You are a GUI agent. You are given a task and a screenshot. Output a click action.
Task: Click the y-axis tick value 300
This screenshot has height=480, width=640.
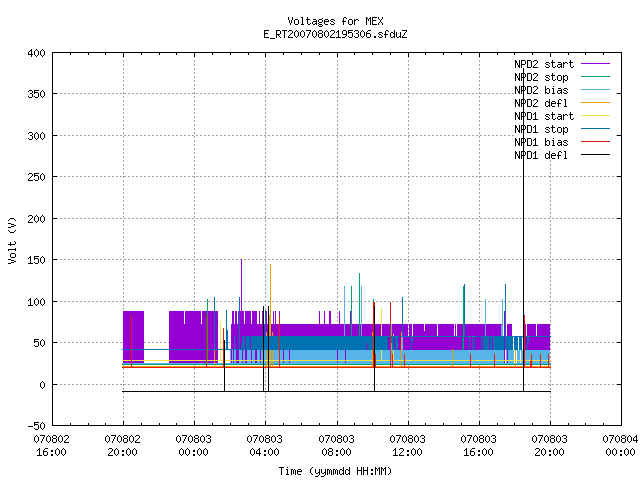pyautogui.click(x=36, y=136)
